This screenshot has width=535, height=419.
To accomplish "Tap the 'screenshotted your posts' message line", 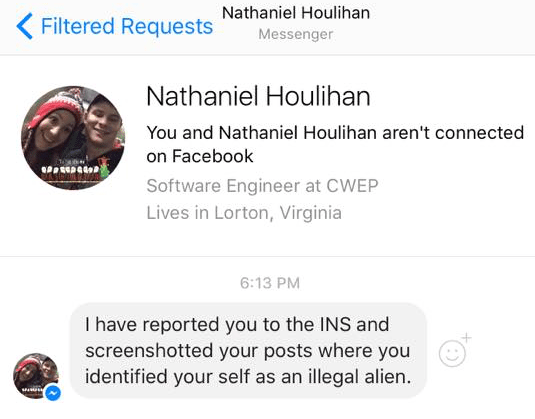I will point(247,350).
